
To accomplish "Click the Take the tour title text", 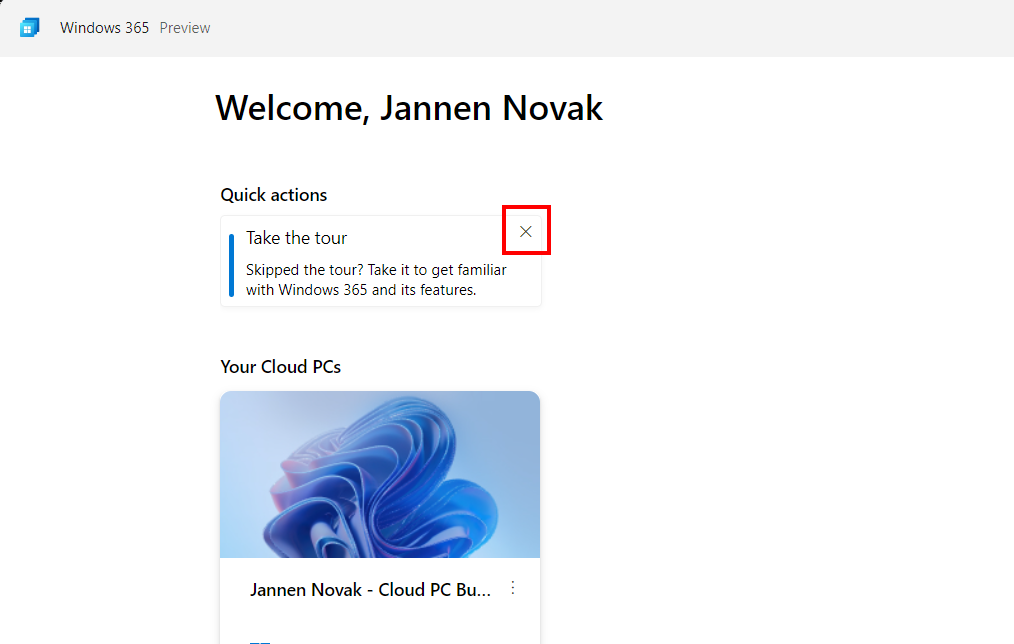I will coord(297,238).
